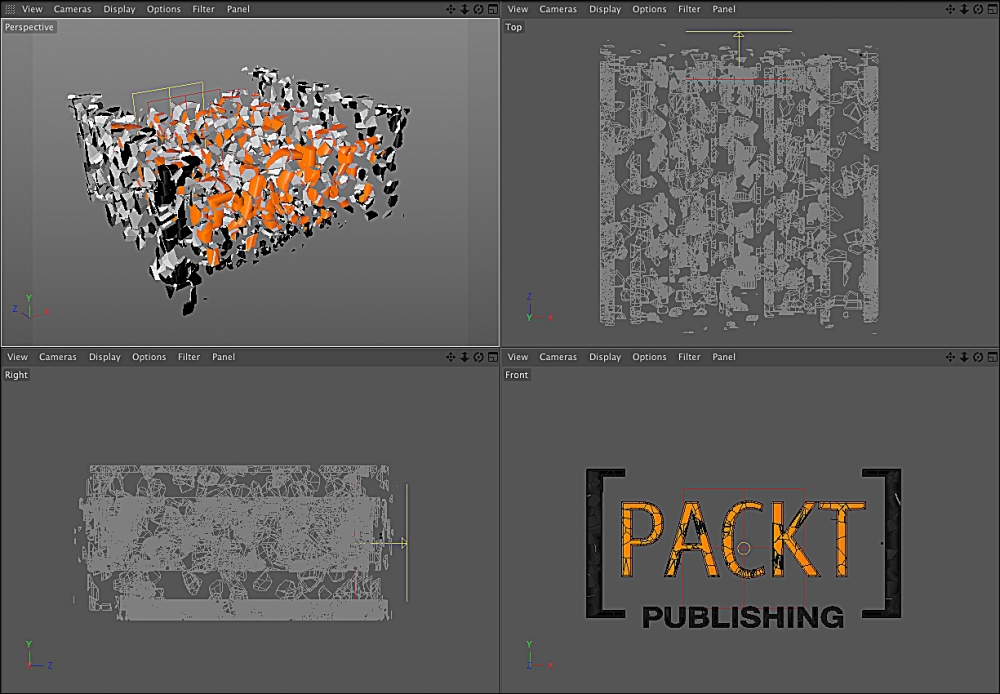Image resolution: width=1000 pixels, height=694 pixels.
Task: Click the axis gizmo in Perspective viewport
Action: click(x=30, y=308)
